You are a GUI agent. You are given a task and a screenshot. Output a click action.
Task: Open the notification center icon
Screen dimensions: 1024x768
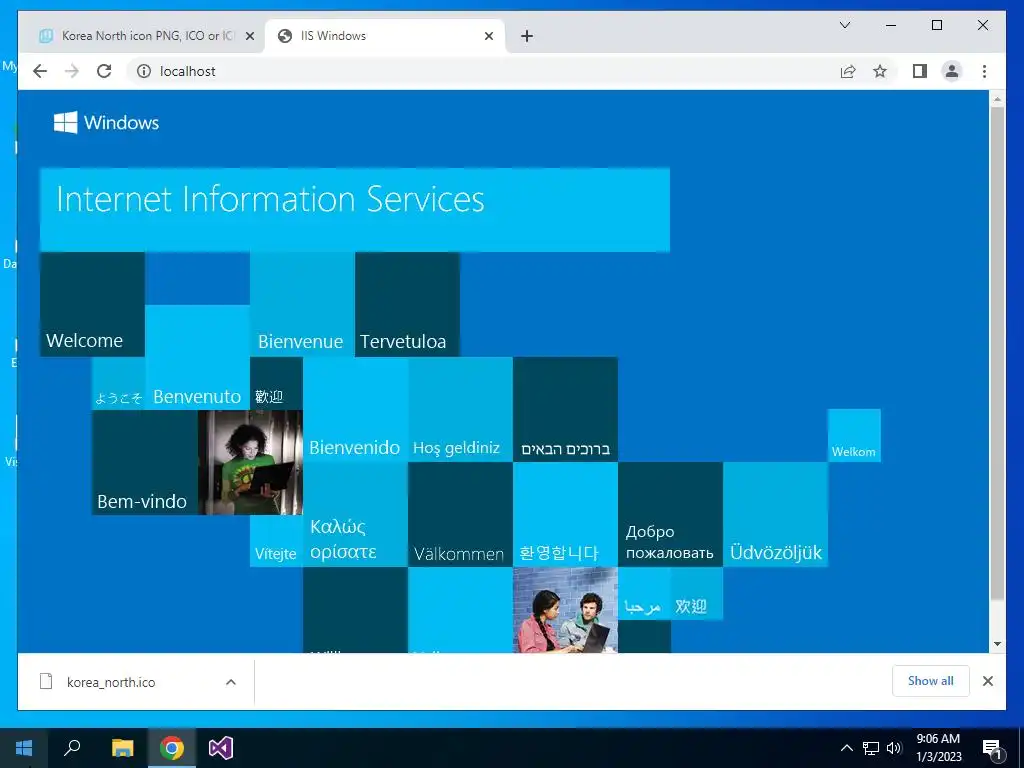tap(992, 748)
